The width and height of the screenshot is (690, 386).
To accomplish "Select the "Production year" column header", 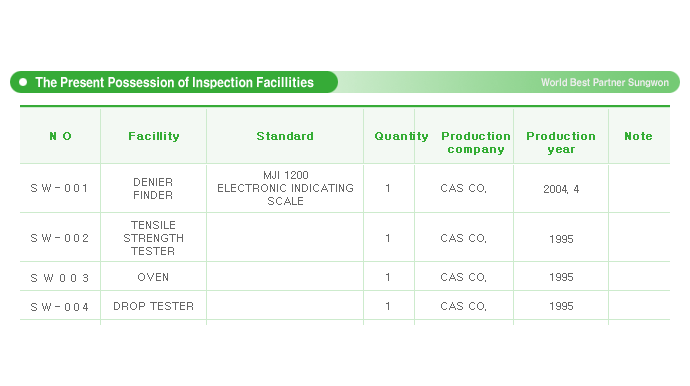I will (x=561, y=143).
